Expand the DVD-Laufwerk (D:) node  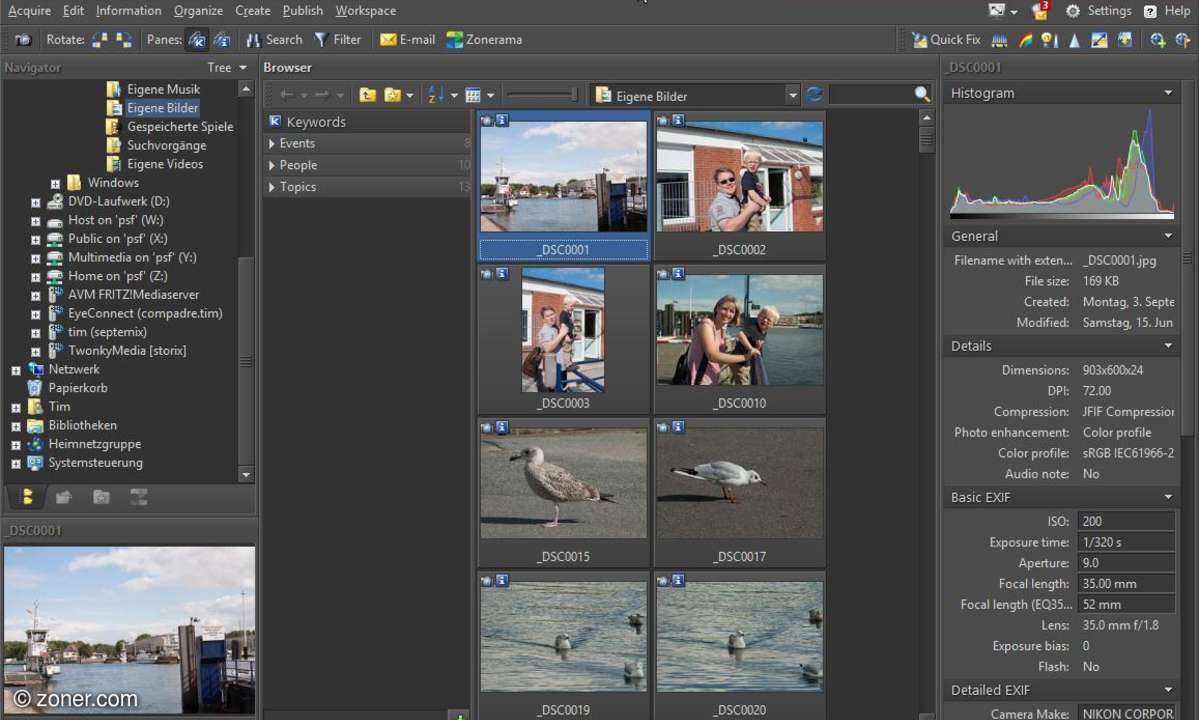(x=35, y=203)
